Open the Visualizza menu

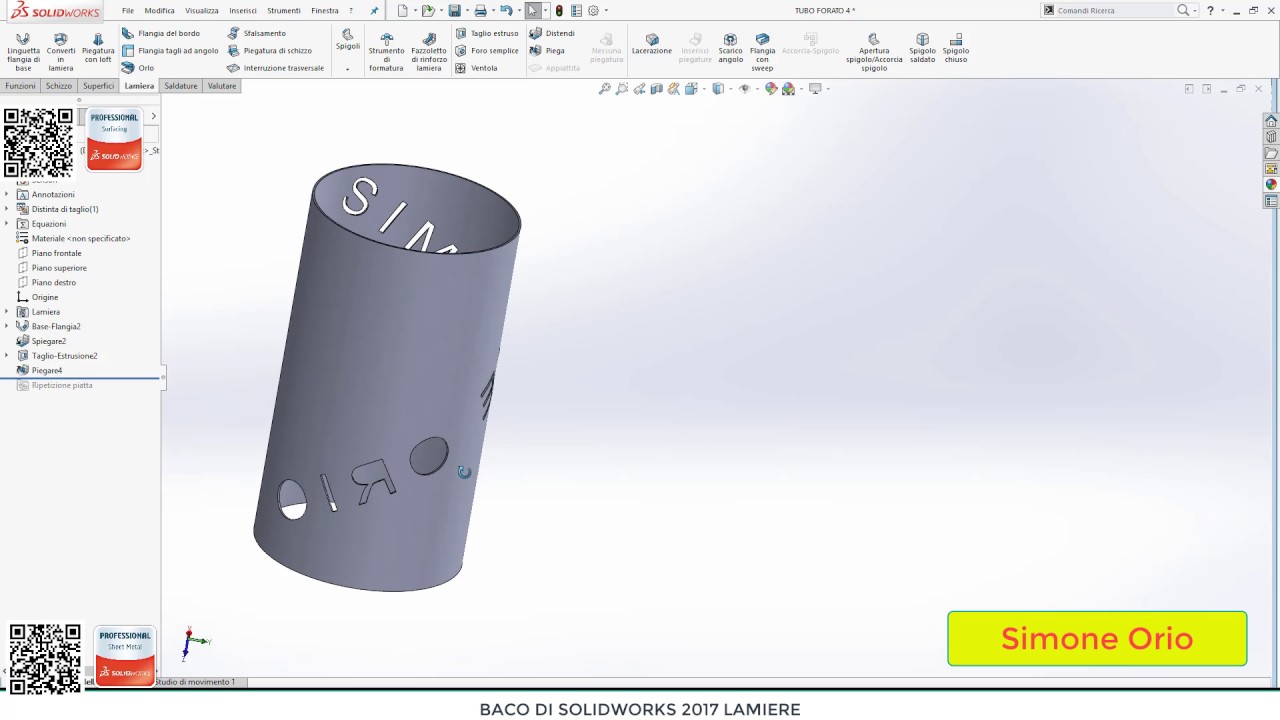pyautogui.click(x=201, y=10)
